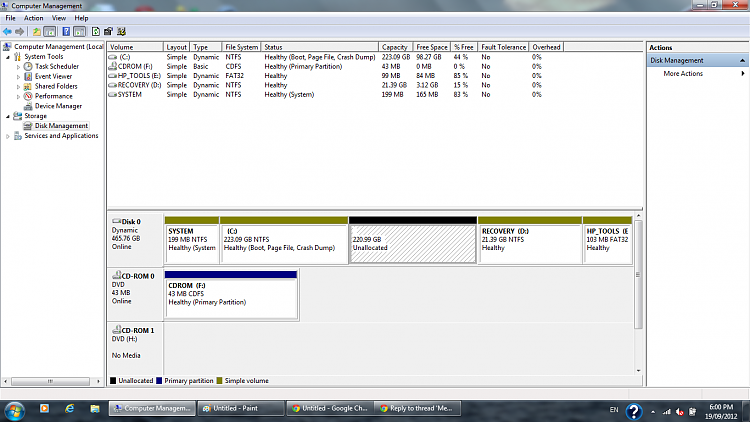Click the Refresh toolbar icon
Viewport: 750px width, 422px height.
pos(96,32)
